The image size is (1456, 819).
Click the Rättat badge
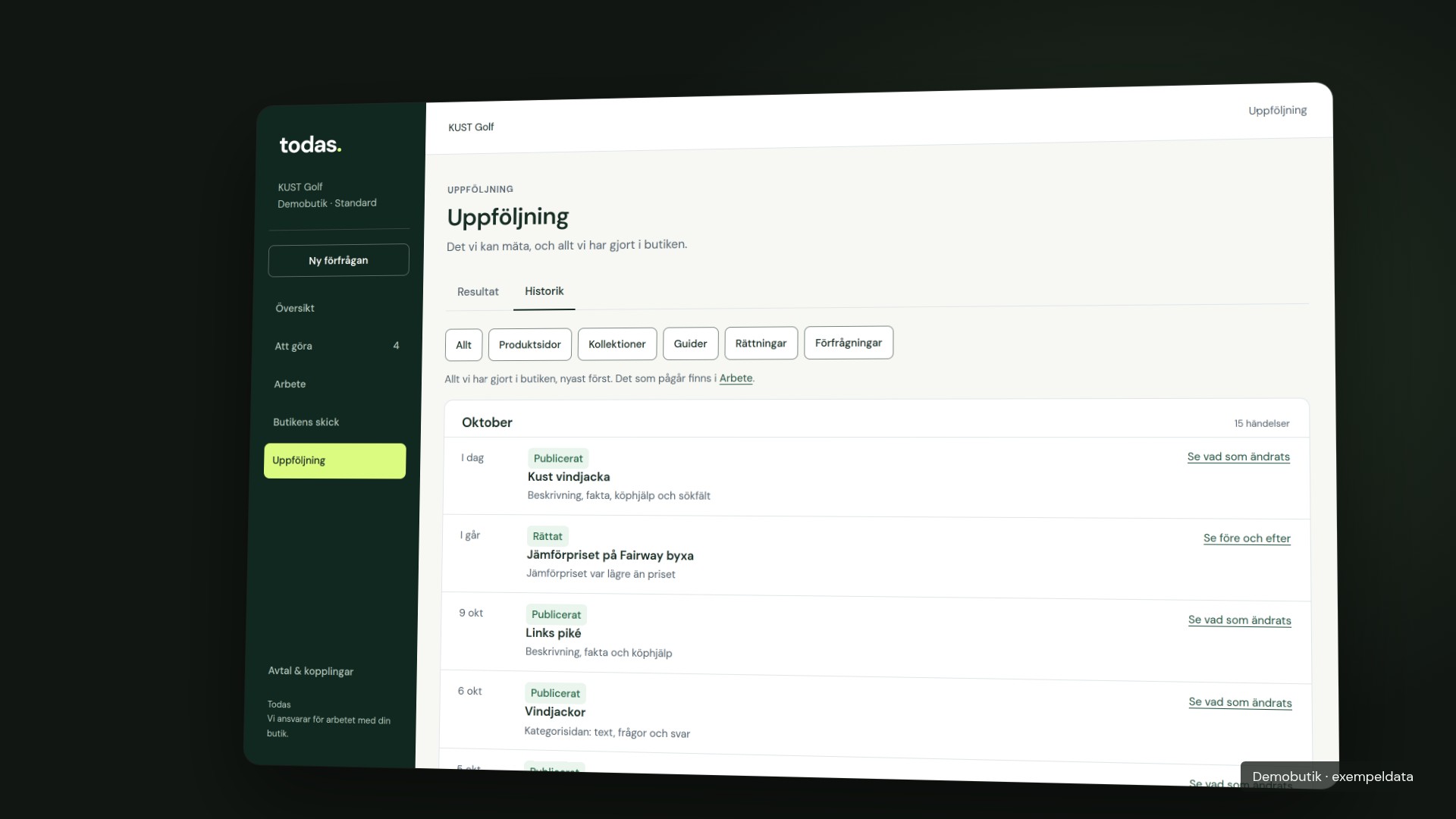tap(548, 536)
